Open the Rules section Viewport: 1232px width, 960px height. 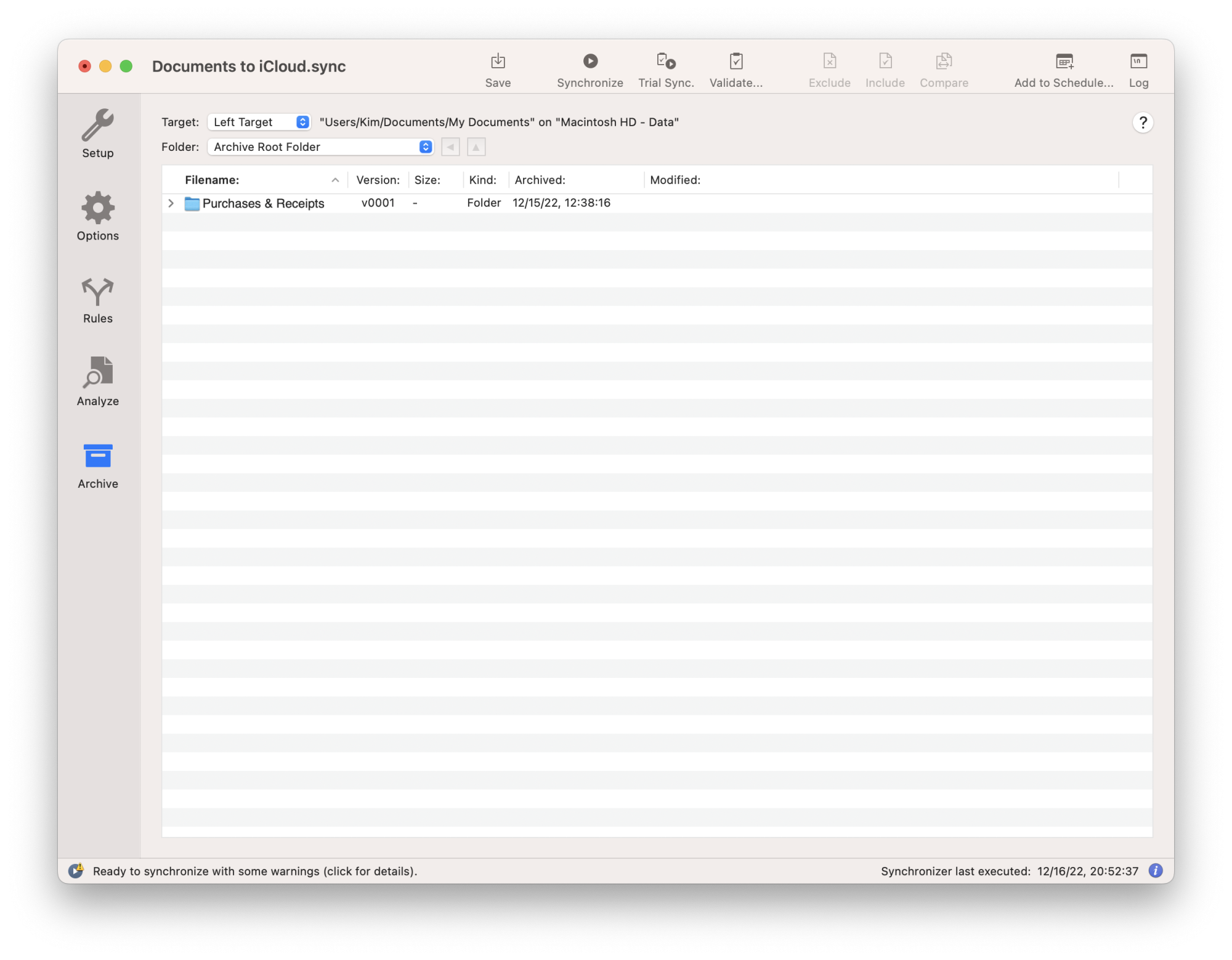pyautogui.click(x=98, y=300)
